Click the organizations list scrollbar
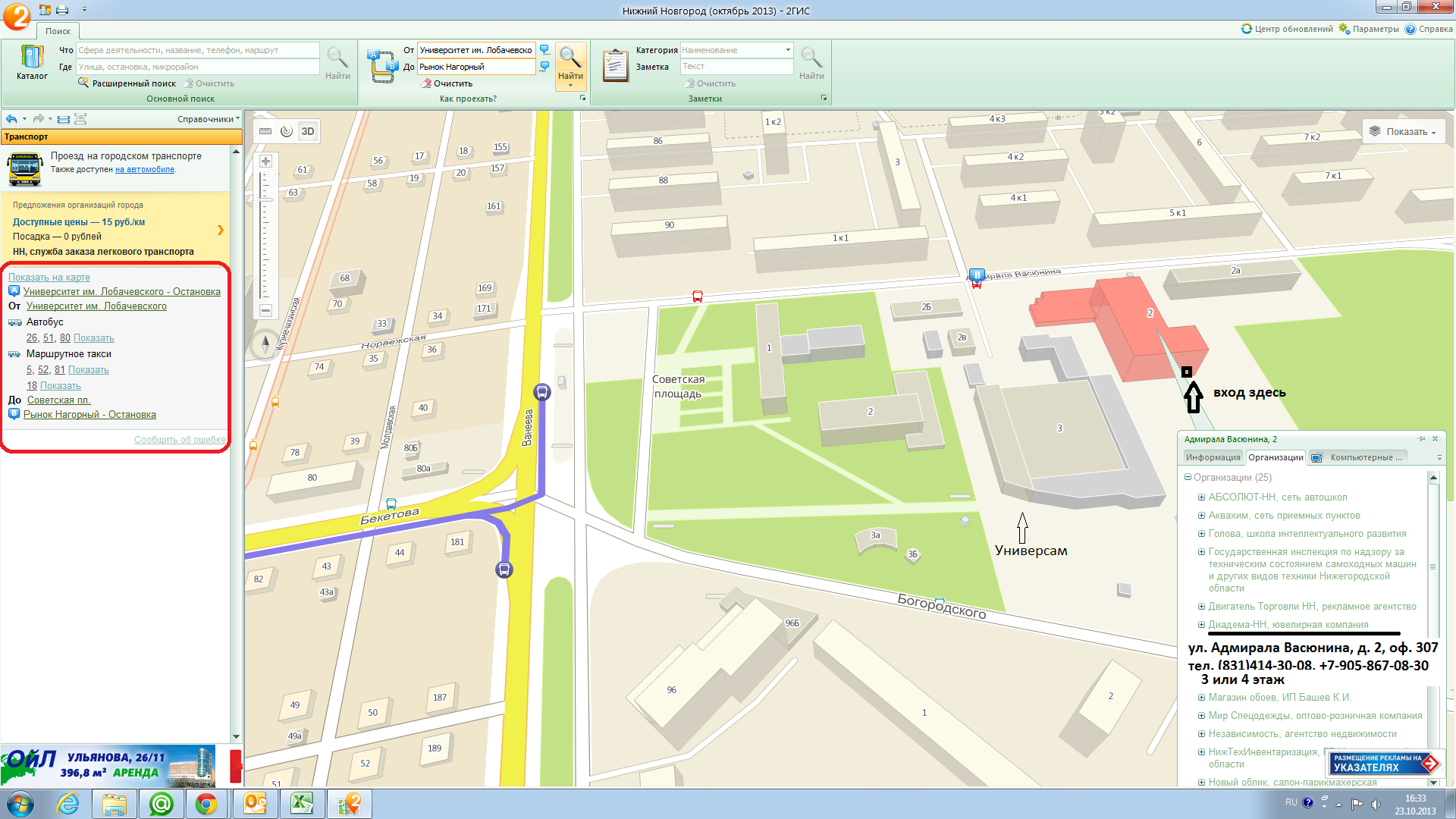The width and height of the screenshot is (1456, 819). pos(1433,629)
